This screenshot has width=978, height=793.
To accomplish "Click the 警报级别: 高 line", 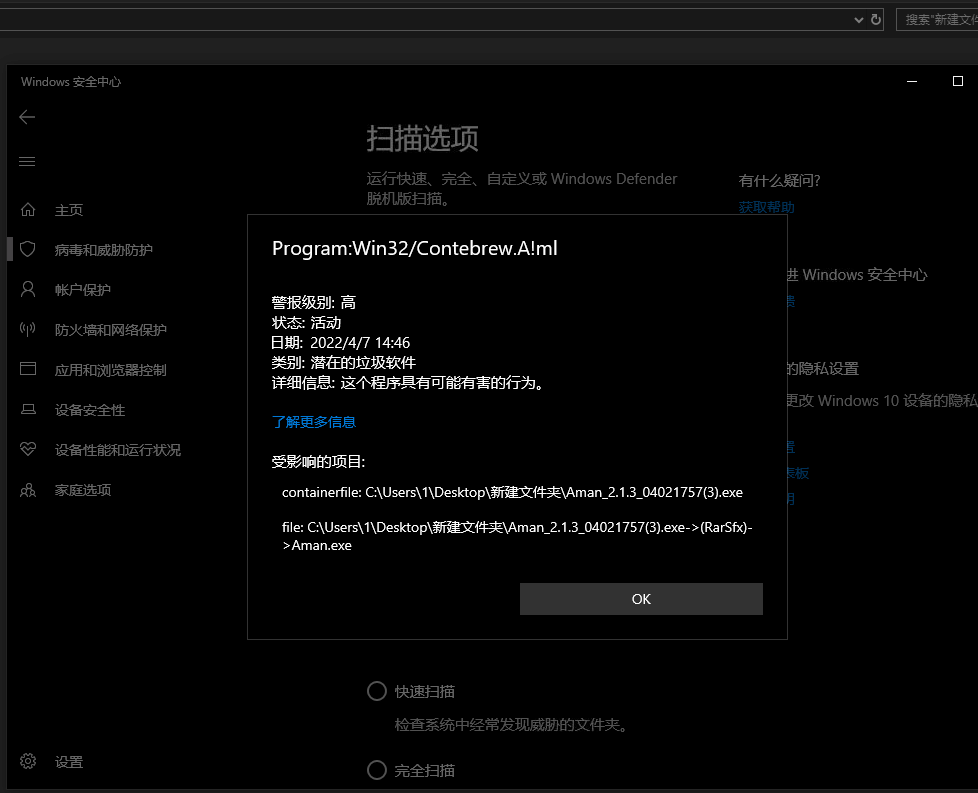I will click(x=314, y=303).
